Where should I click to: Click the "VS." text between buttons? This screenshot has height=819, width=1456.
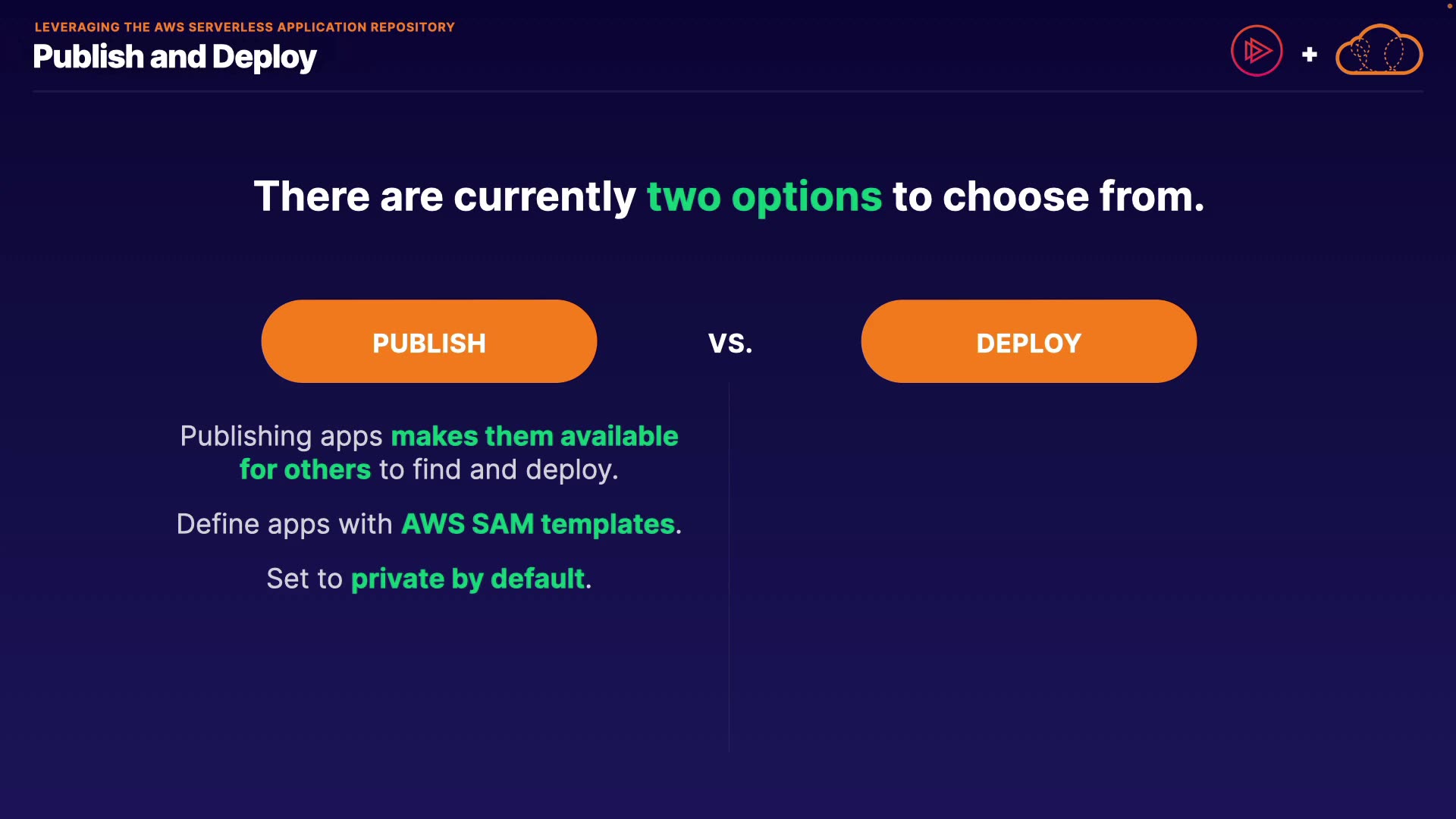tap(730, 344)
